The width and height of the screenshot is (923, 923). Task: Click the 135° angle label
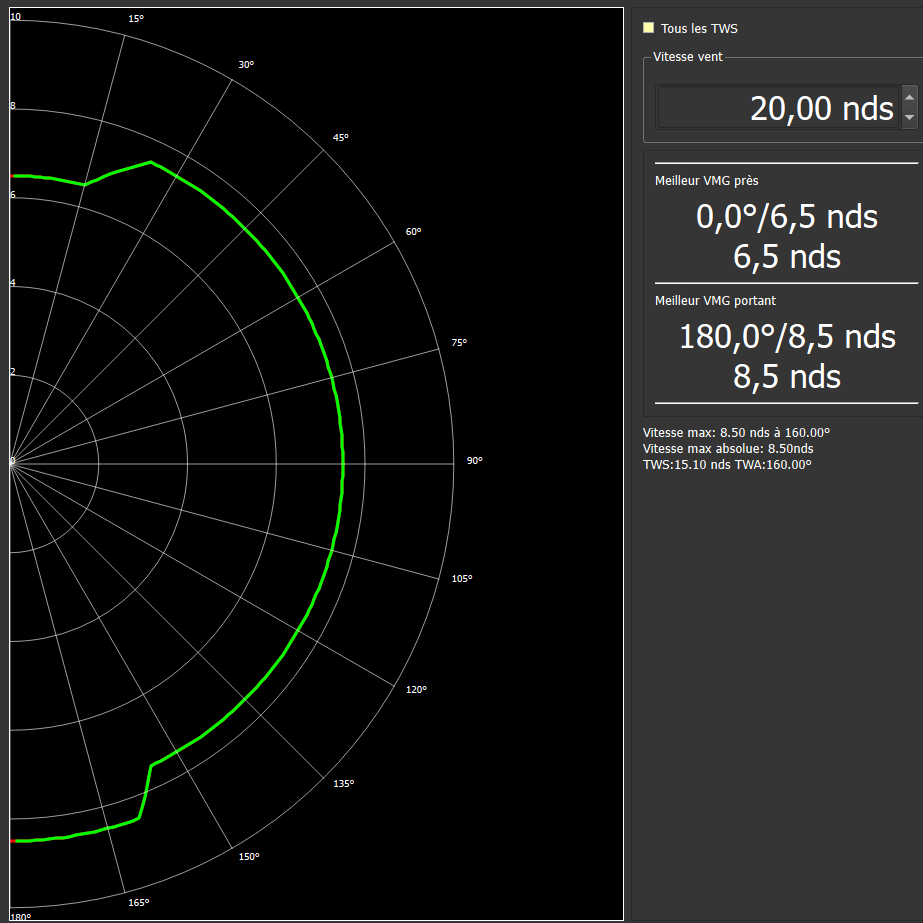pos(343,784)
